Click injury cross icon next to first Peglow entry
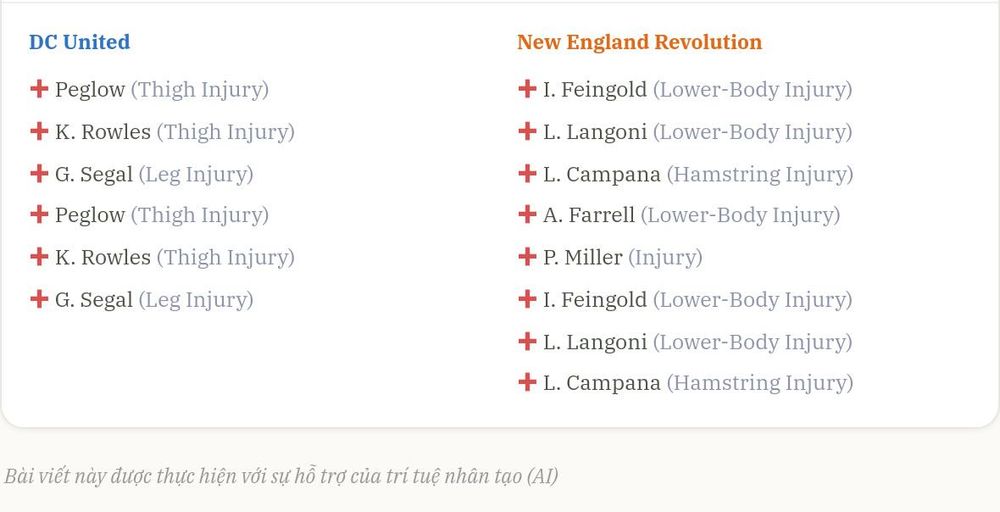Viewport: 1000px width, 512px height. pyautogui.click(x=39, y=89)
